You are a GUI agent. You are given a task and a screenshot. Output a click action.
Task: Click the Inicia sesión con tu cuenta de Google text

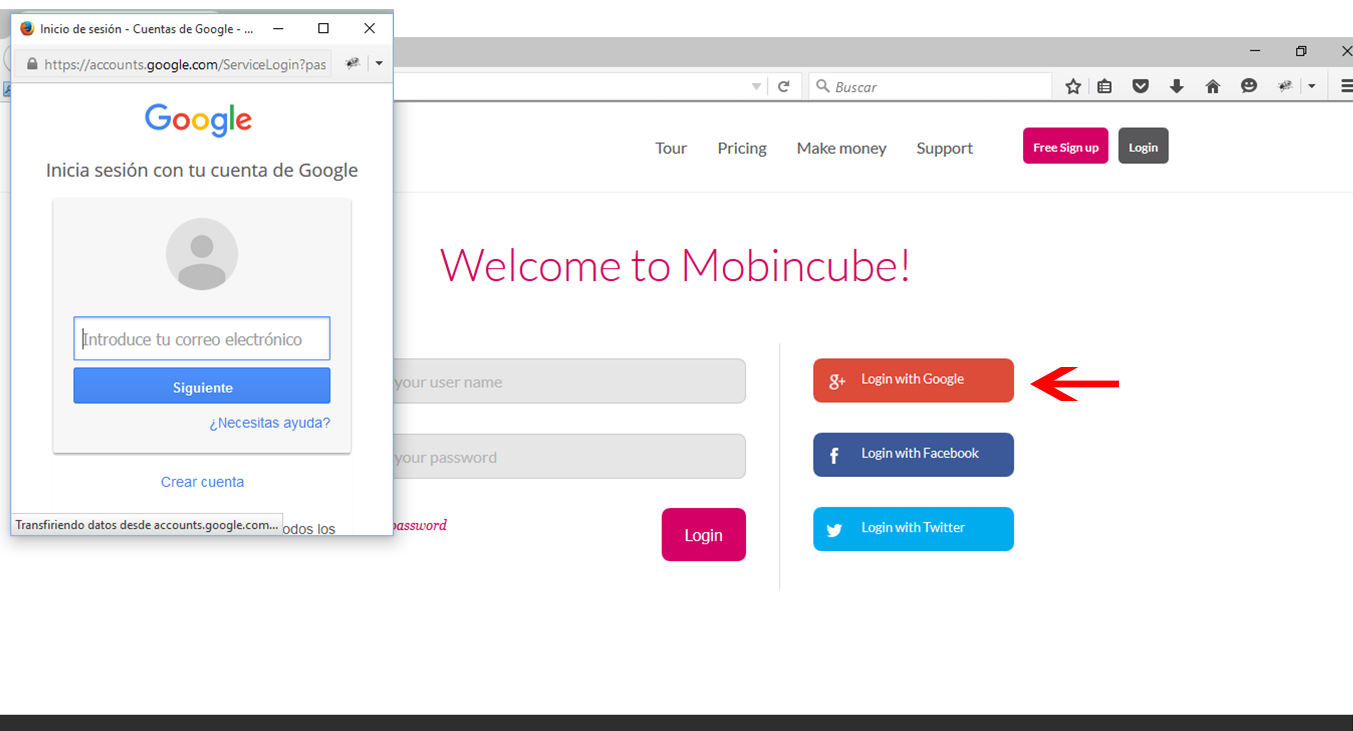click(x=202, y=170)
